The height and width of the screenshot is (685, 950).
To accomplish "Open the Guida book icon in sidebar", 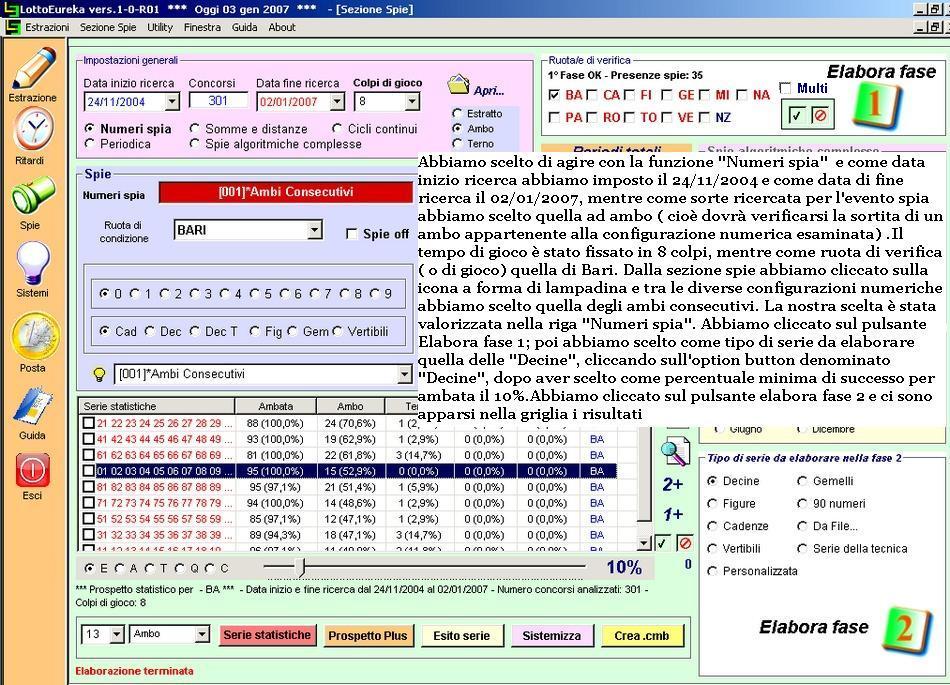I will (33, 405).
